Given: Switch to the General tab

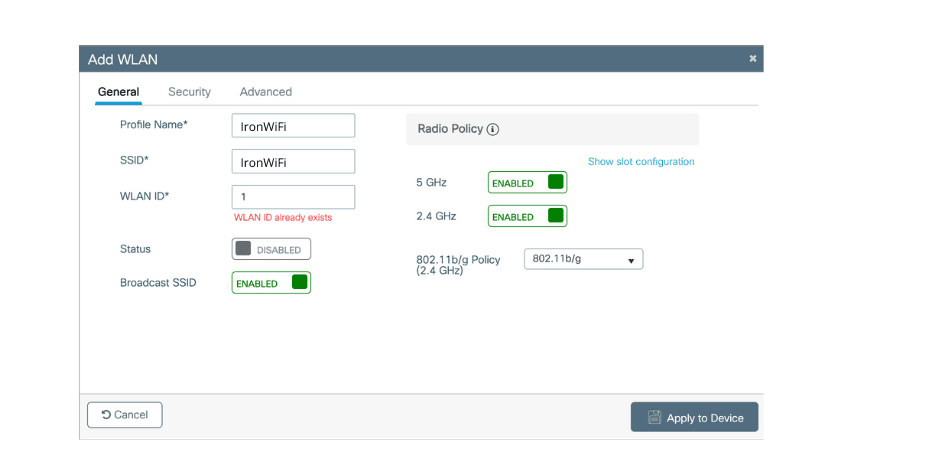Looking at the screenshot, I should point(118,92).
